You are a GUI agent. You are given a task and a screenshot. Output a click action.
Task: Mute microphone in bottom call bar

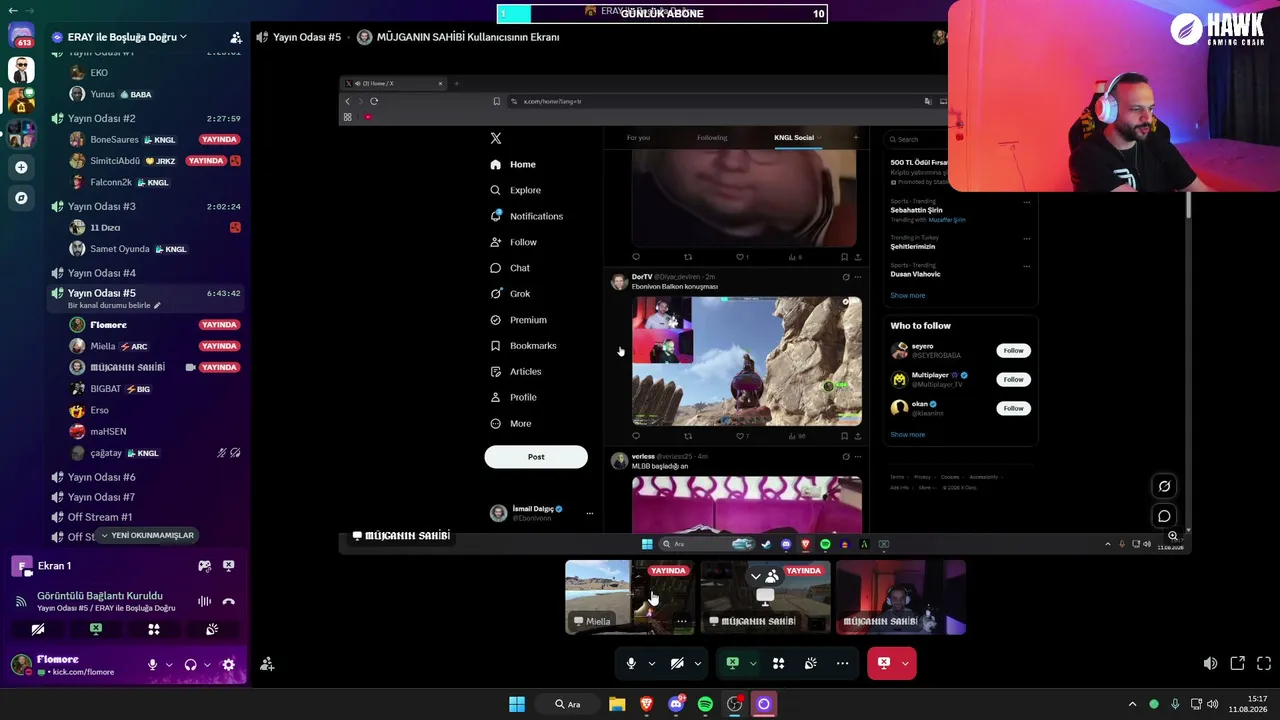coord(631,663)
